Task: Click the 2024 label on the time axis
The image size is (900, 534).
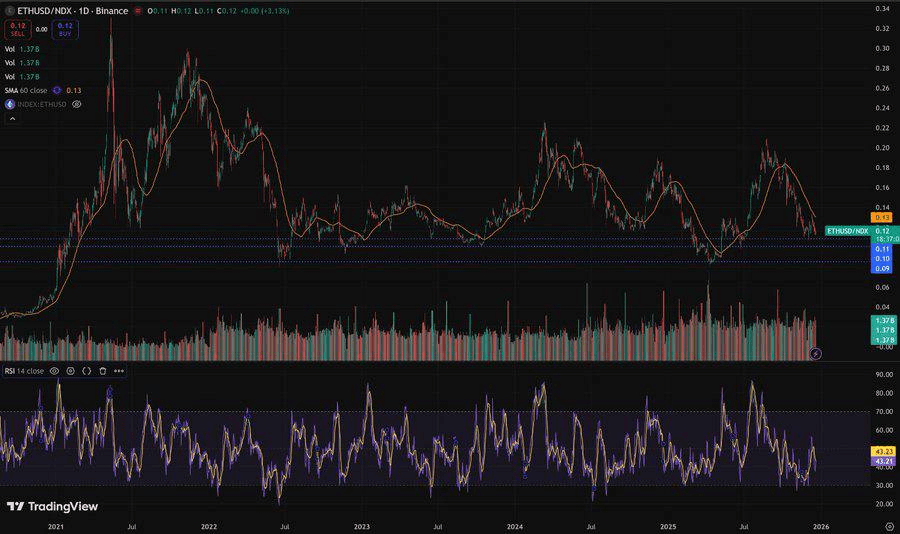Action: 515,527
